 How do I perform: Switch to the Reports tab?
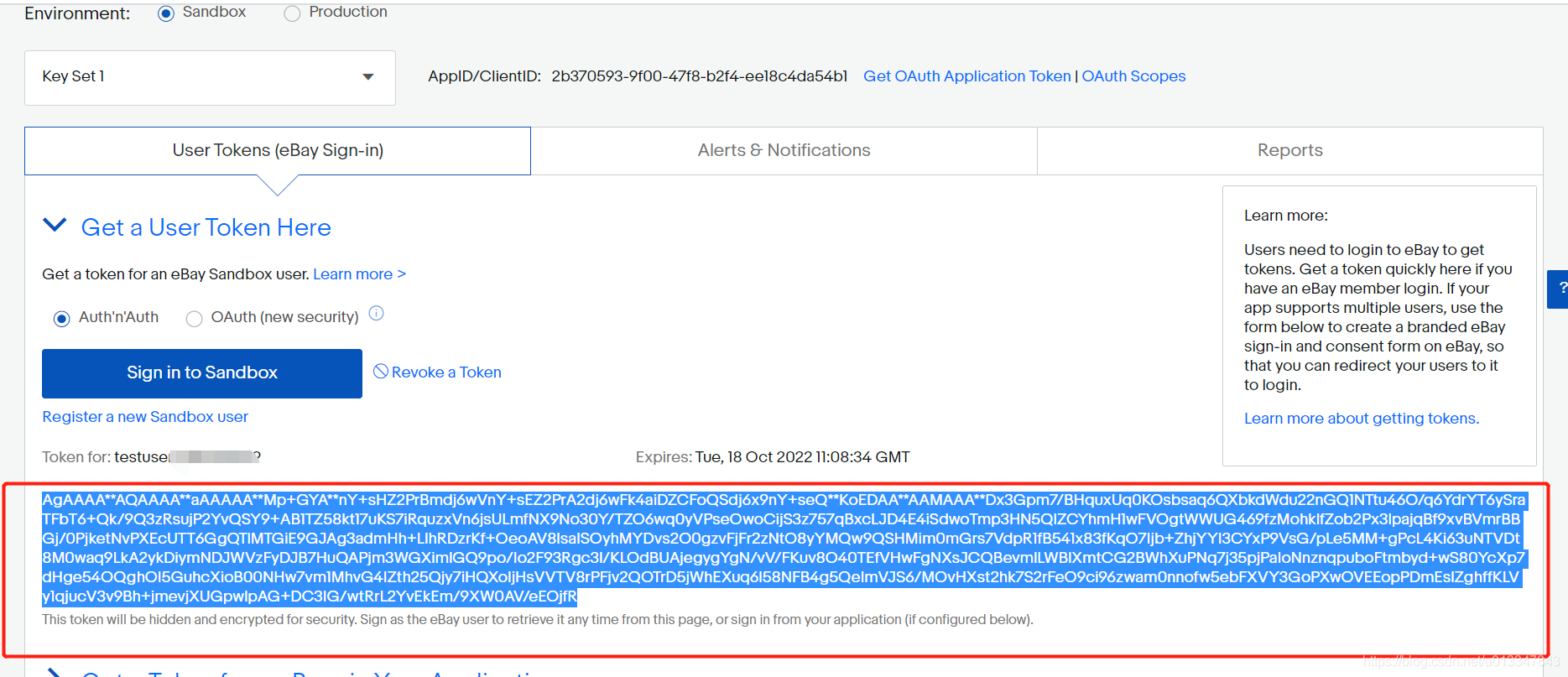click(1289, 151)
